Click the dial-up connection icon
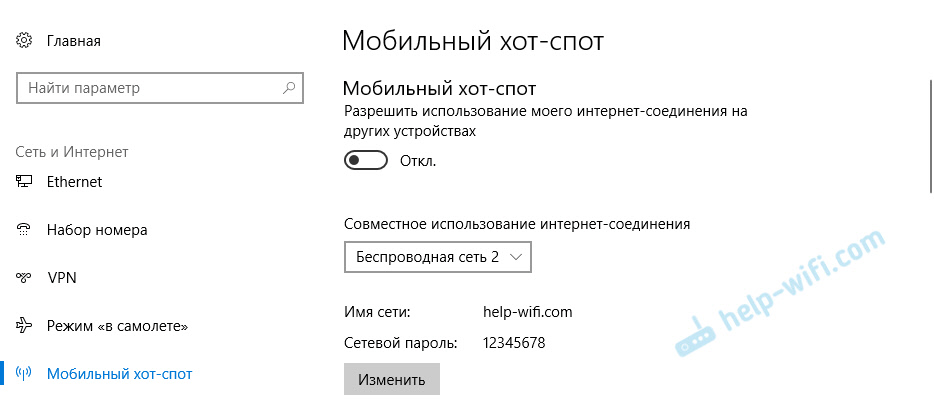This screenshot has height=412, width=934. click(24, 230)
